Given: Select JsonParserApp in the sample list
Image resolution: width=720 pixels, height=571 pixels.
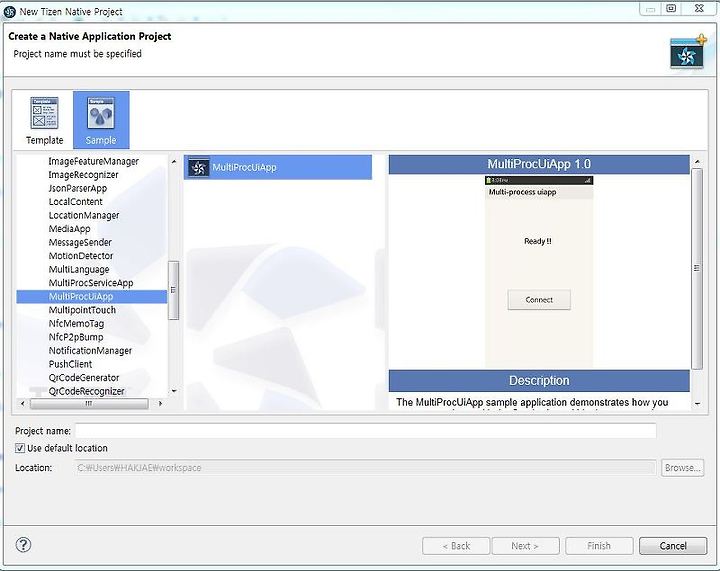Looking at the screenshot, I should (78, 188).
